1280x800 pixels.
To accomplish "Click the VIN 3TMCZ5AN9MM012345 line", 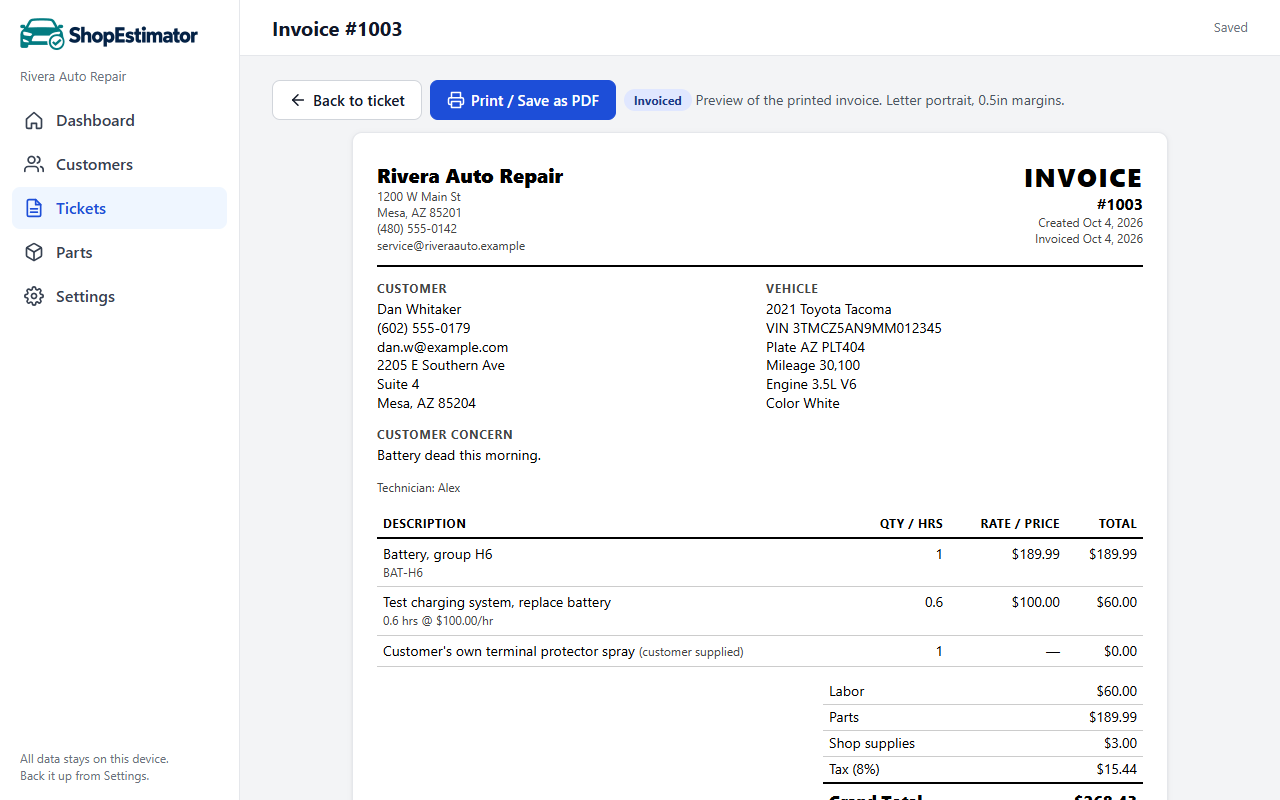I will click(854, 328).
